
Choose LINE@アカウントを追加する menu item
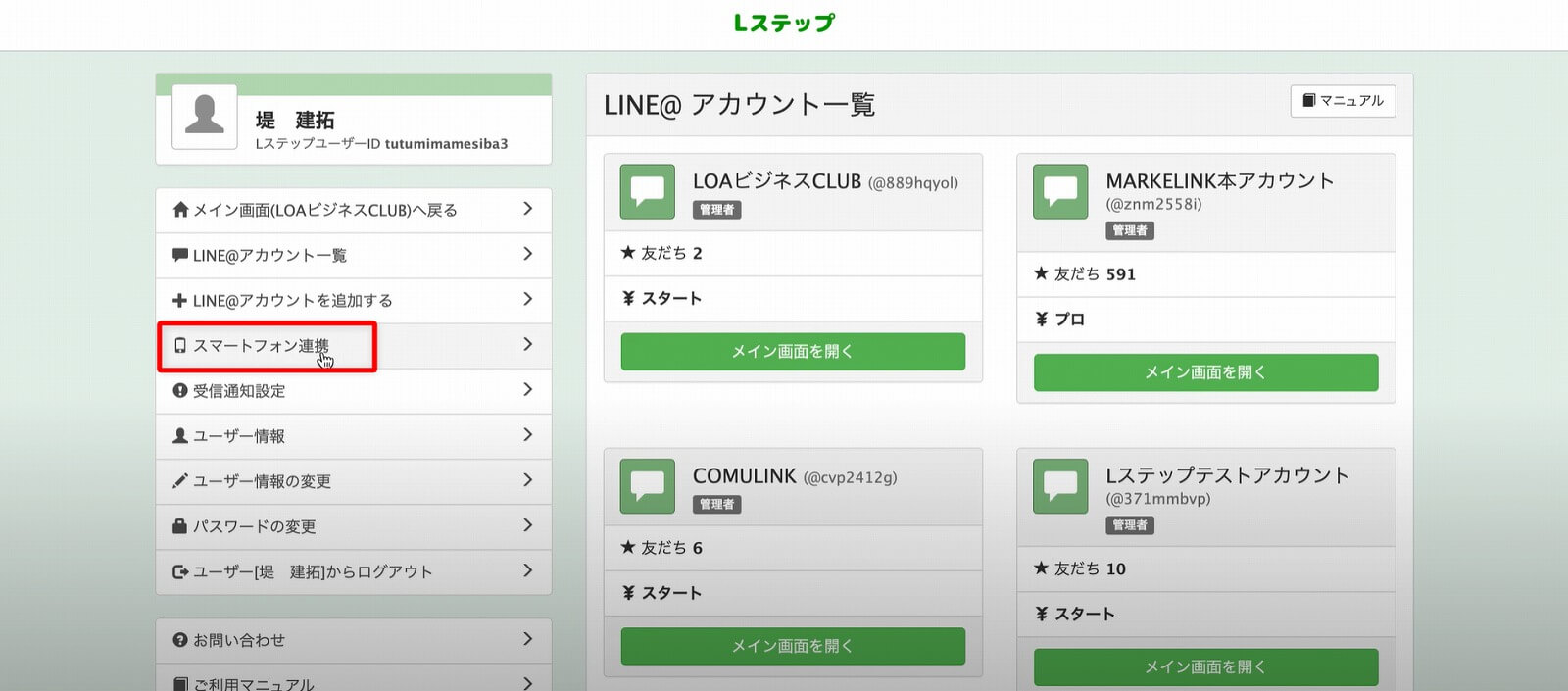pos(354,301)
